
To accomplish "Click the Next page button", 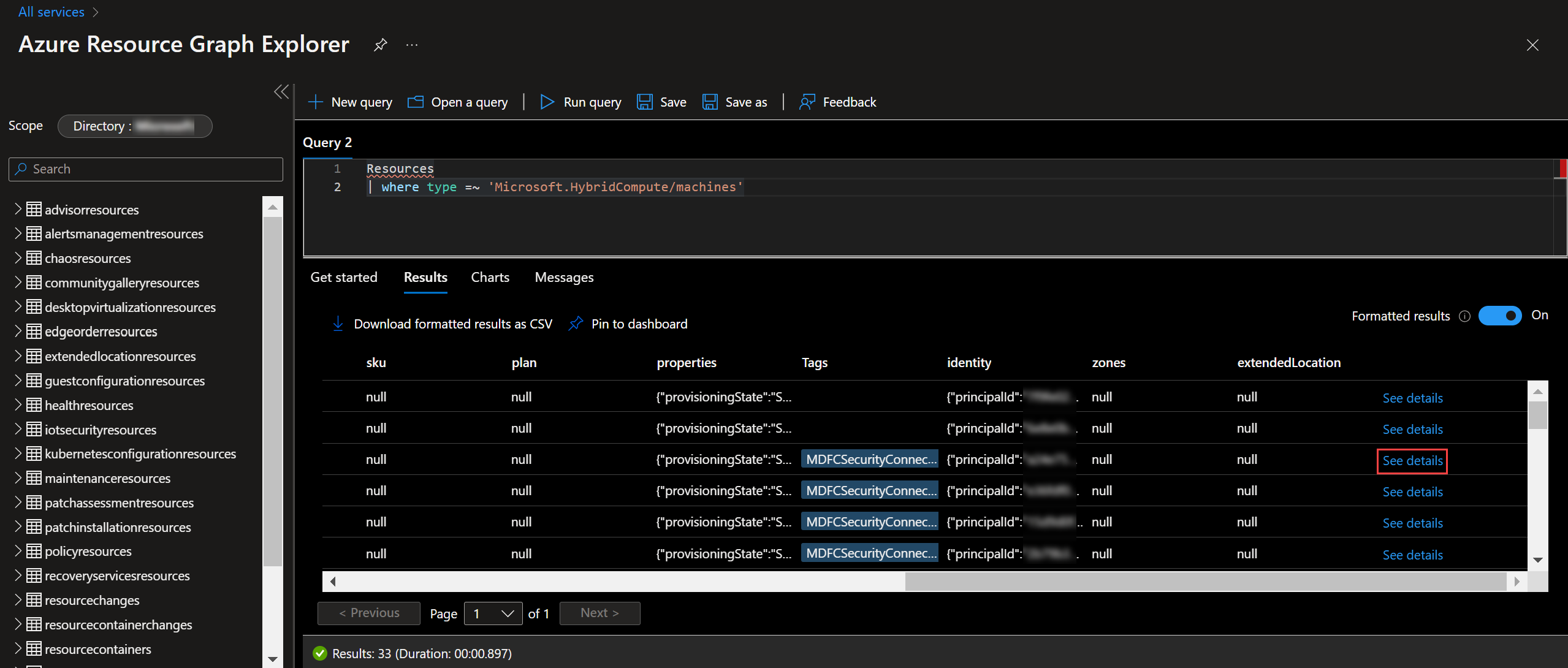I will 599,613.
